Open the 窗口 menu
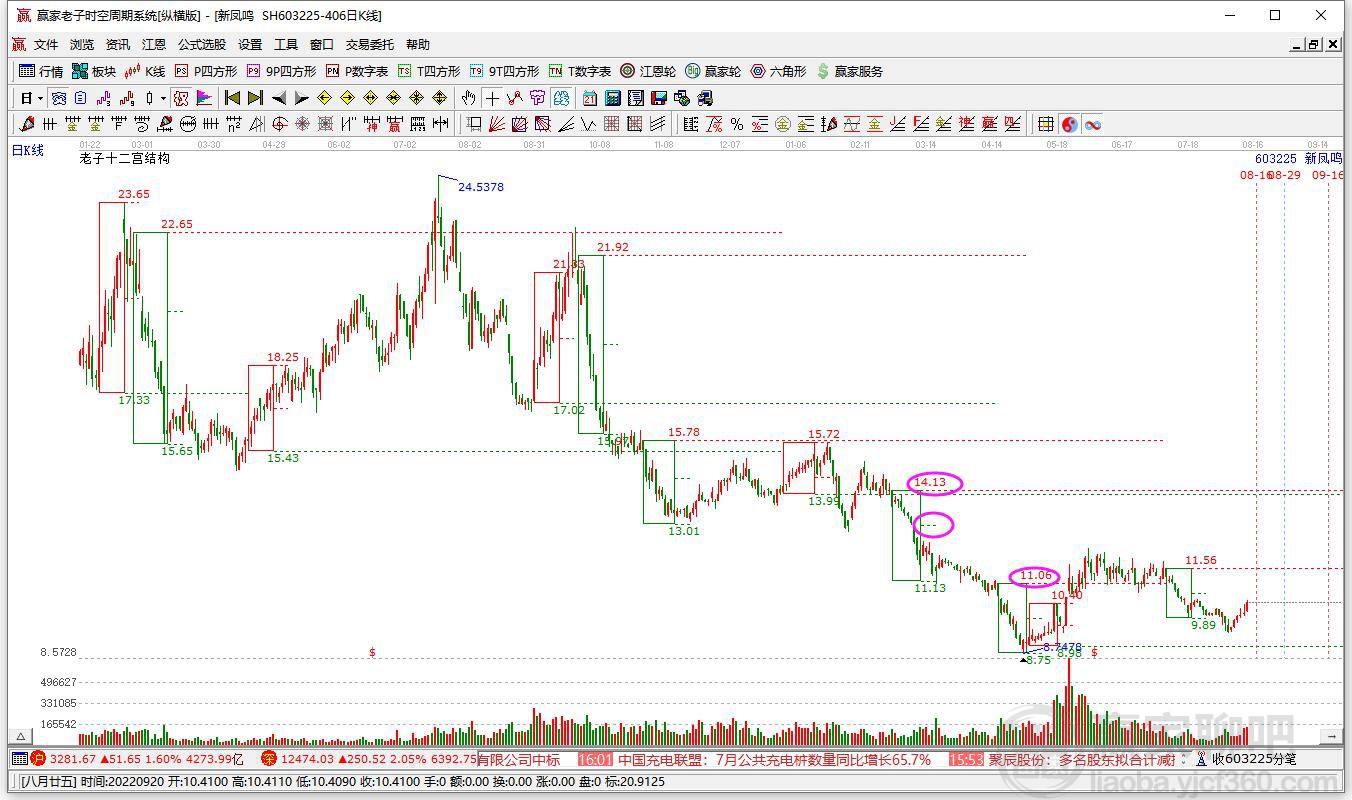Viewport: 1352px width, 800px height. pos(322,45)
